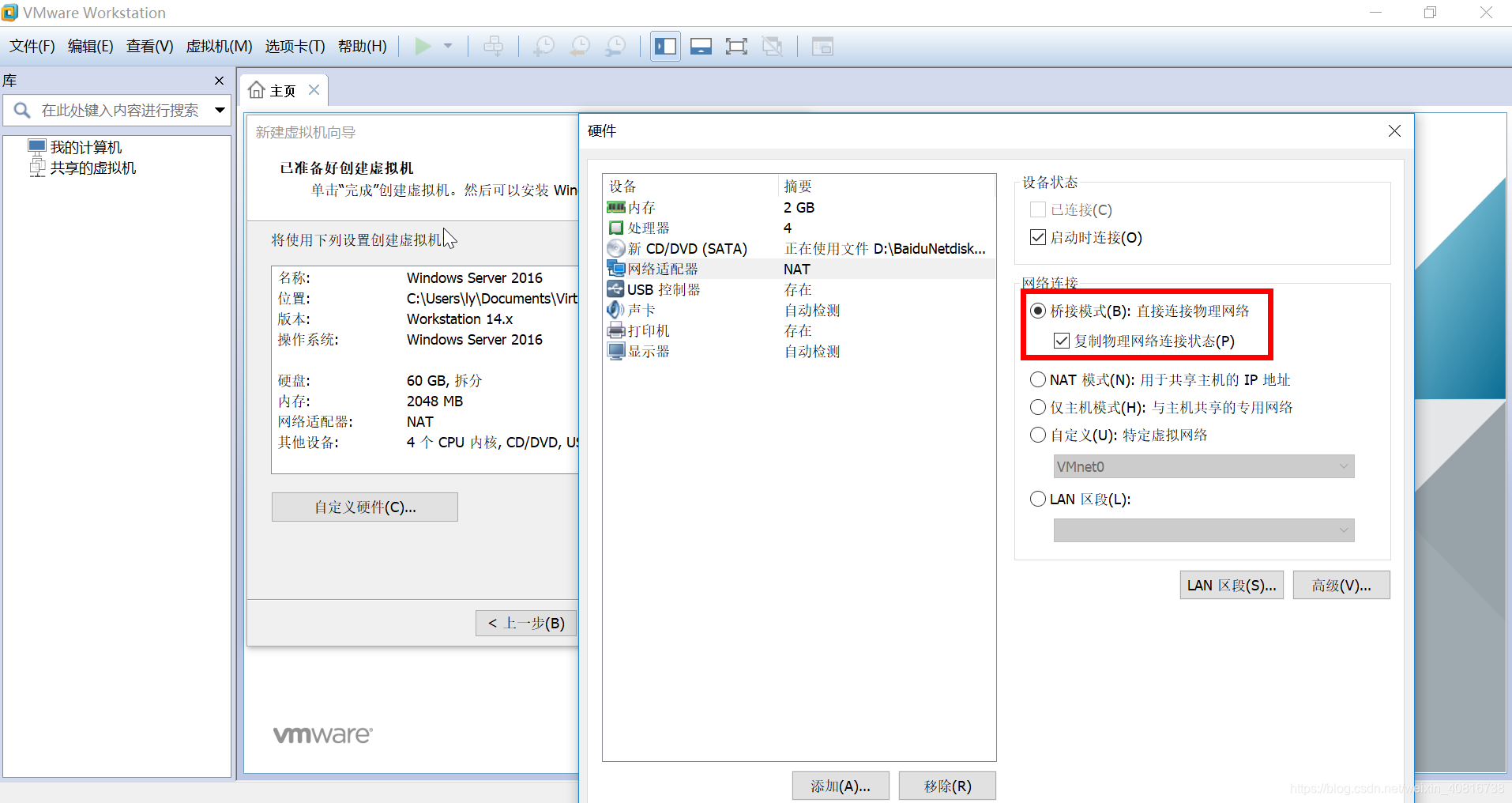
Task: Close the 硬件 dialog
Action: (1394, 131)
